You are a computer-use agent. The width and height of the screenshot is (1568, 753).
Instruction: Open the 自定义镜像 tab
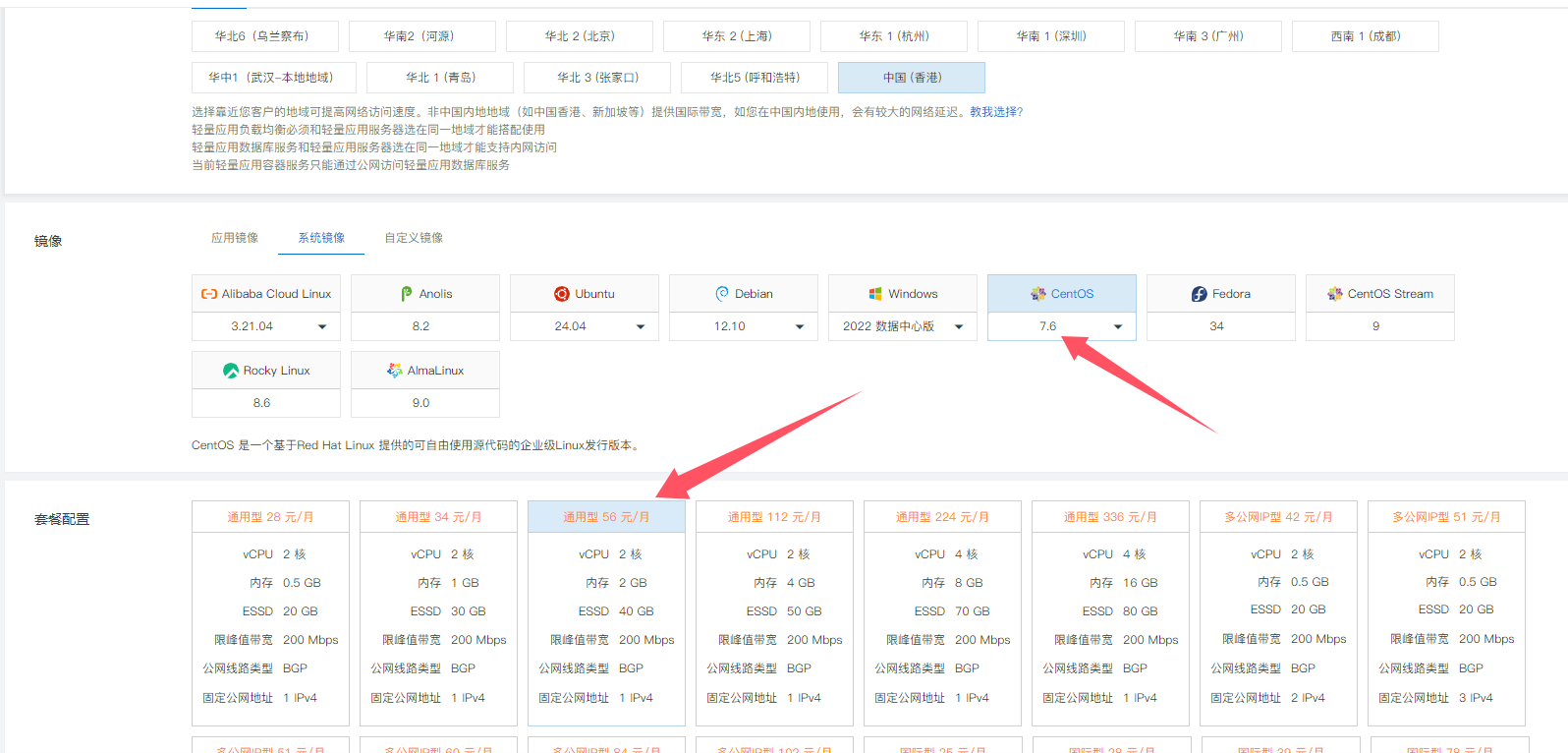click(414, 238)
